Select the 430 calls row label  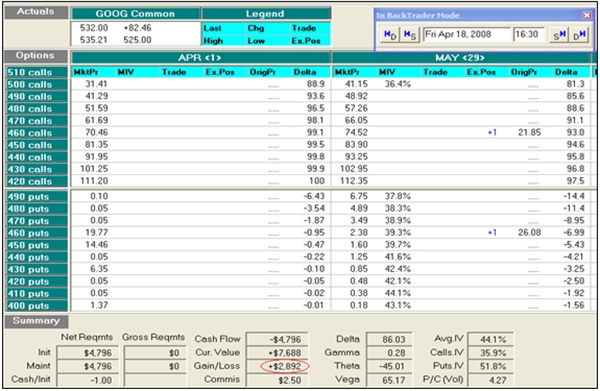tap(36, 169)
